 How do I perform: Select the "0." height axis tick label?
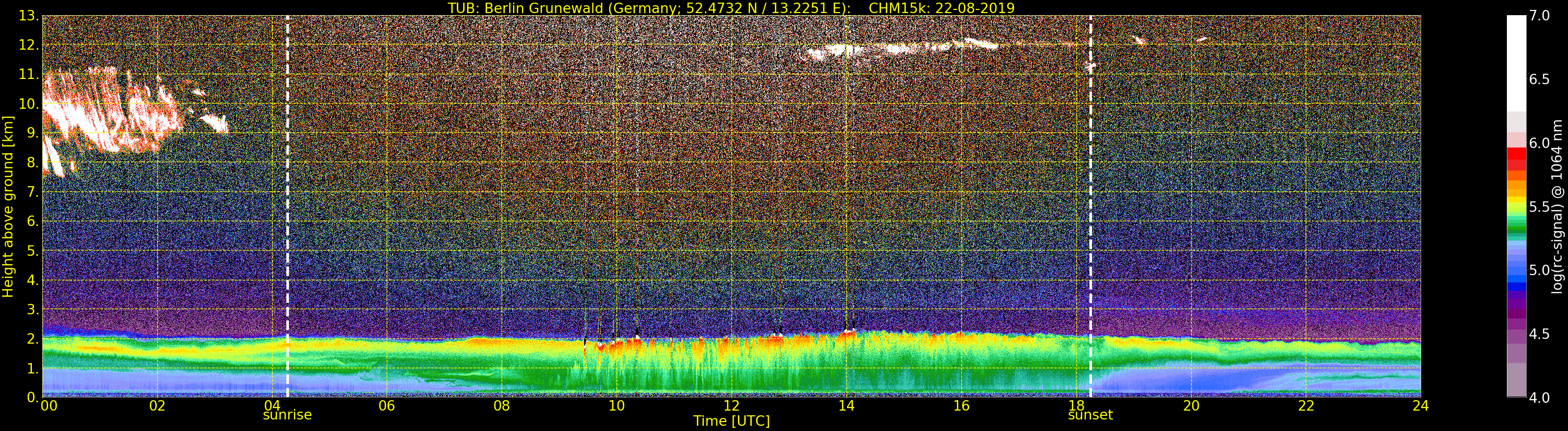coord(33,398)
